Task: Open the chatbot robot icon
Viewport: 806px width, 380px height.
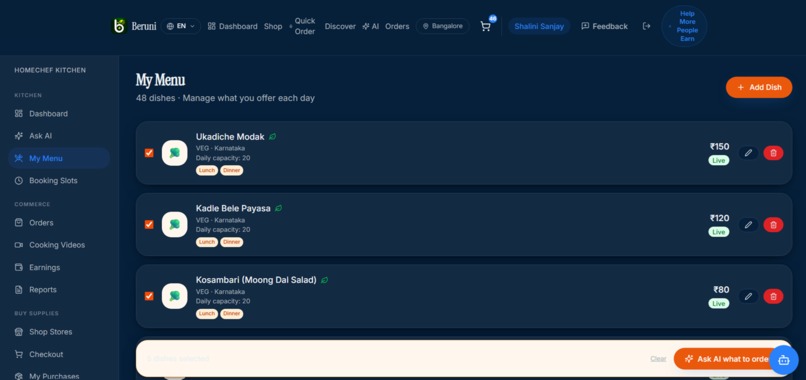Action: click(784, 360)
